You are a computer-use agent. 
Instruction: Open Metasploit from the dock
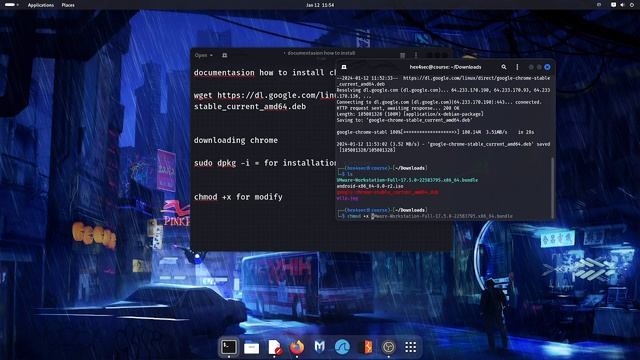pos(320,347)
